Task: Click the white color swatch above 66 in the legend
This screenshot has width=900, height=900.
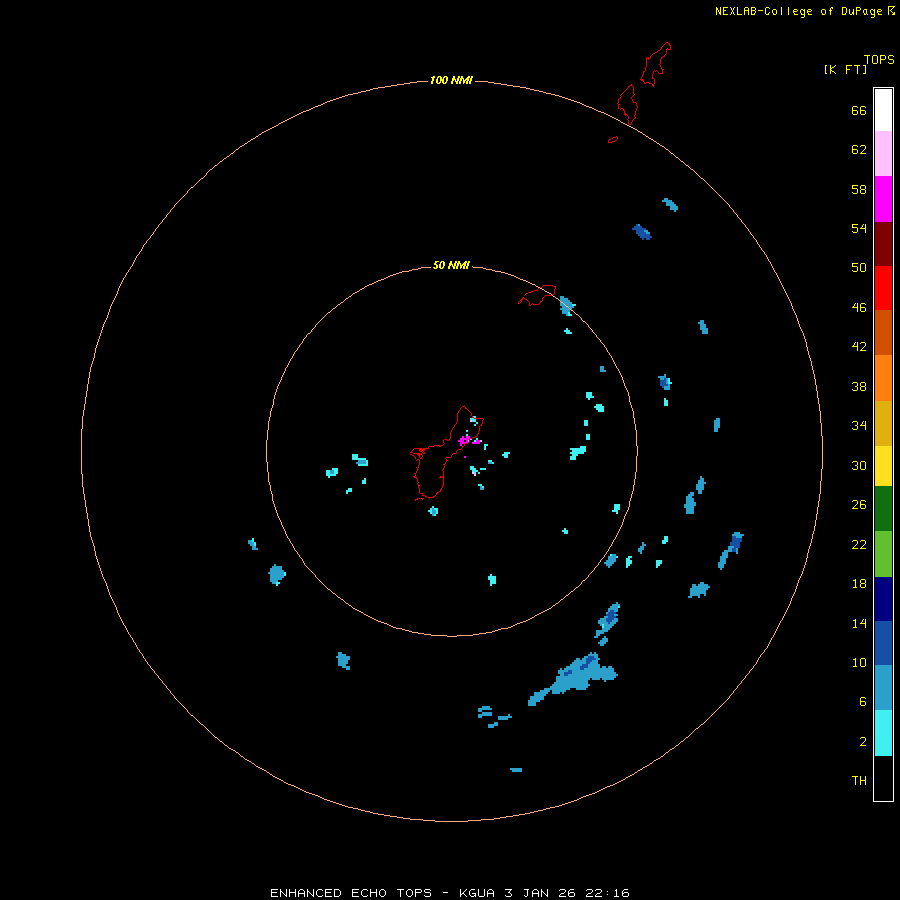Action: pos(883,110)
